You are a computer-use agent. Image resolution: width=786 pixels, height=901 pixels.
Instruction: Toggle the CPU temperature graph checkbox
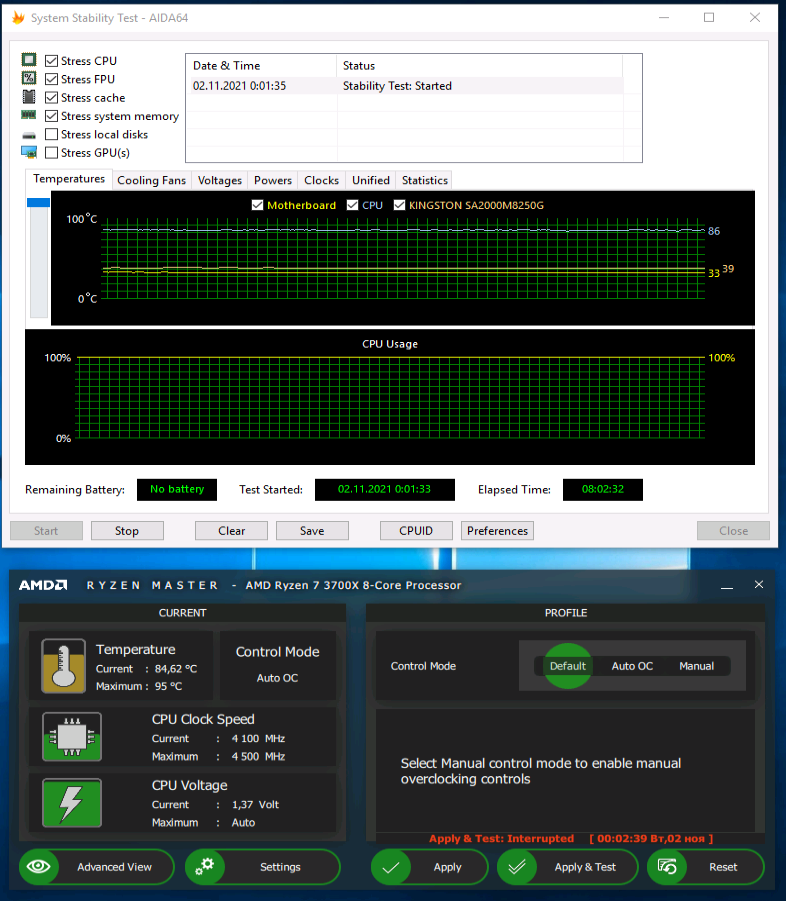coord(352,205)
